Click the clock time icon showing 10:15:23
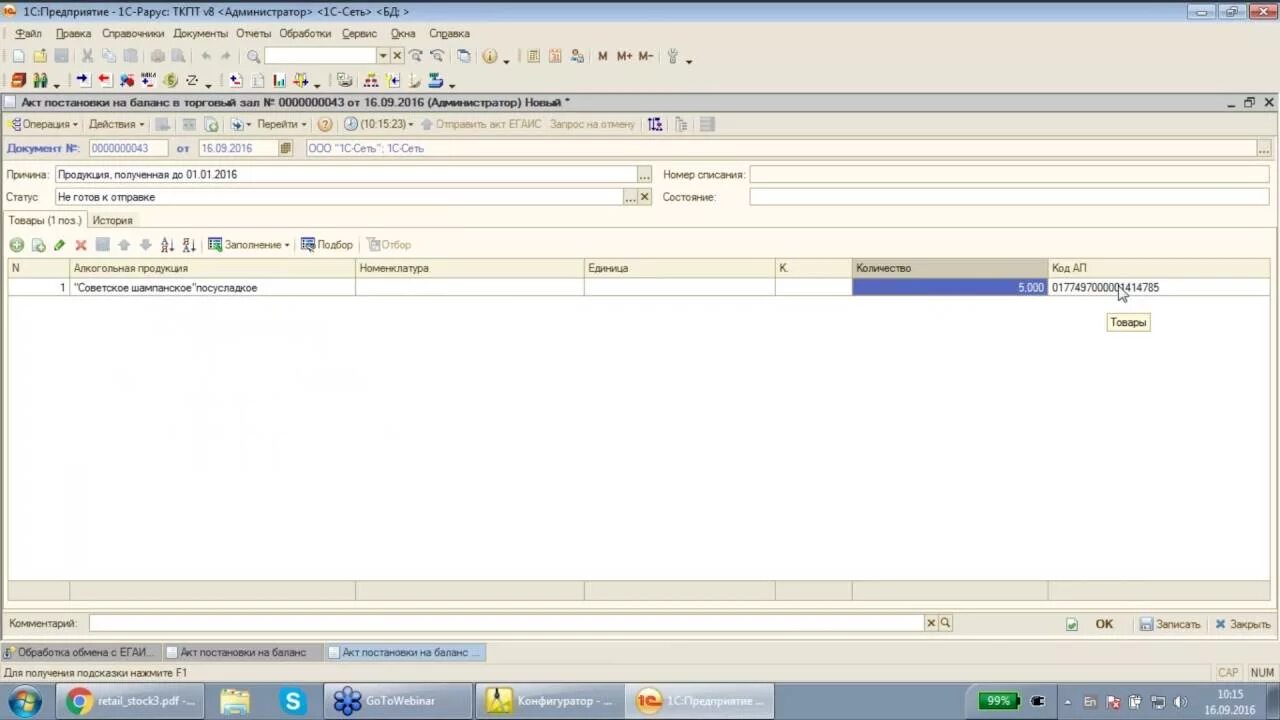The image size is (1280, 720). tap(351, 124)
